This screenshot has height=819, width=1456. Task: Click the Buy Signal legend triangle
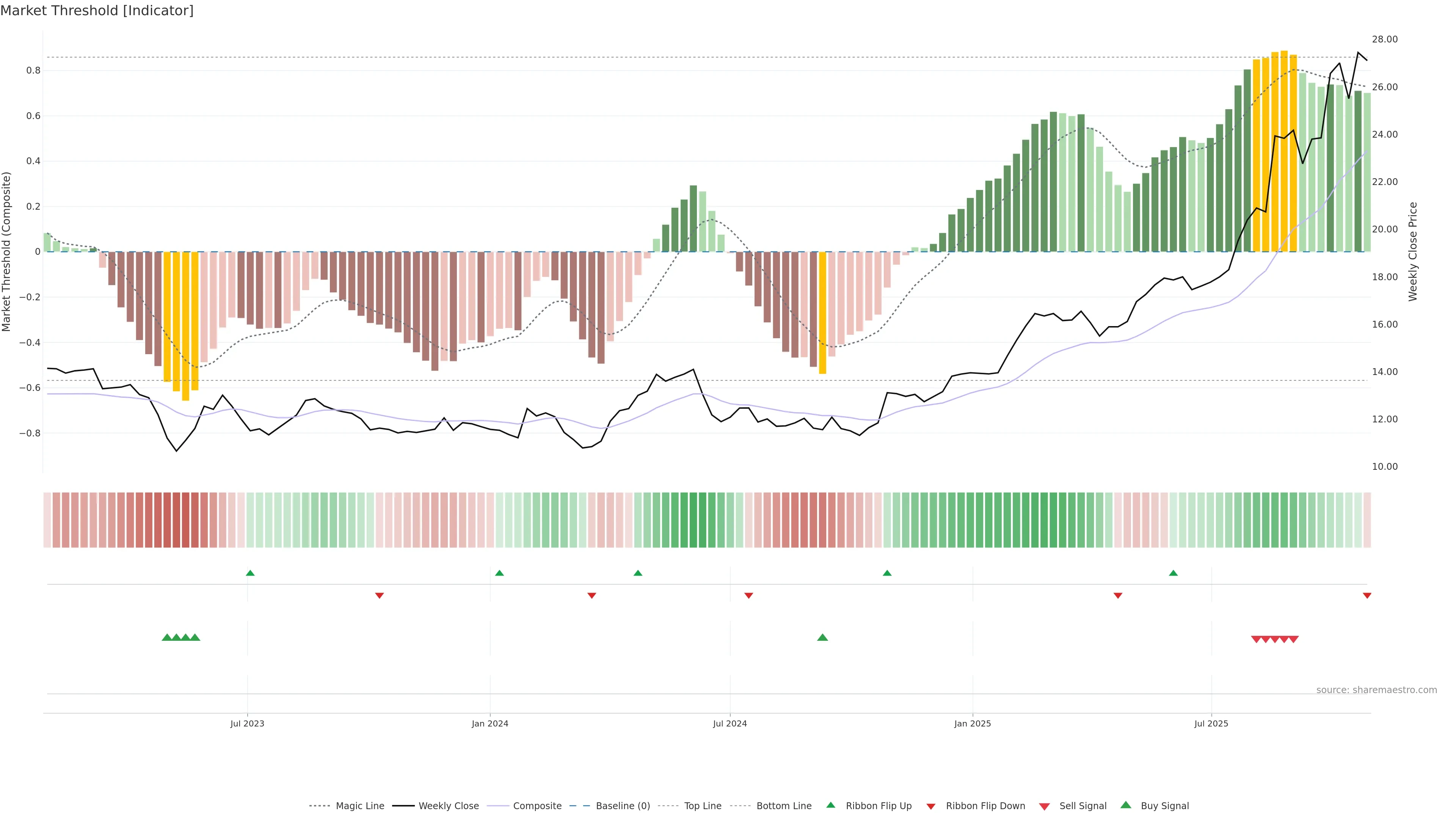coord(1125,805)
